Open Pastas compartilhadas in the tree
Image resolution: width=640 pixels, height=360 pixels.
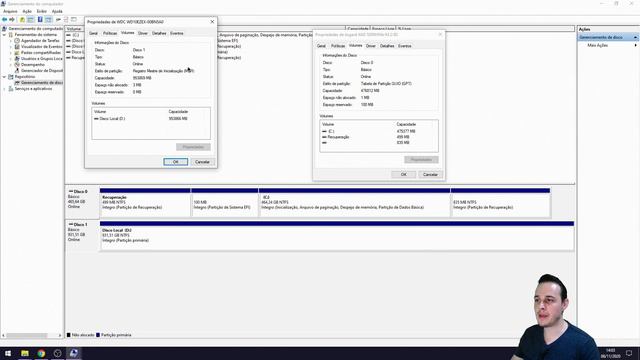click(x=40, y=53)
